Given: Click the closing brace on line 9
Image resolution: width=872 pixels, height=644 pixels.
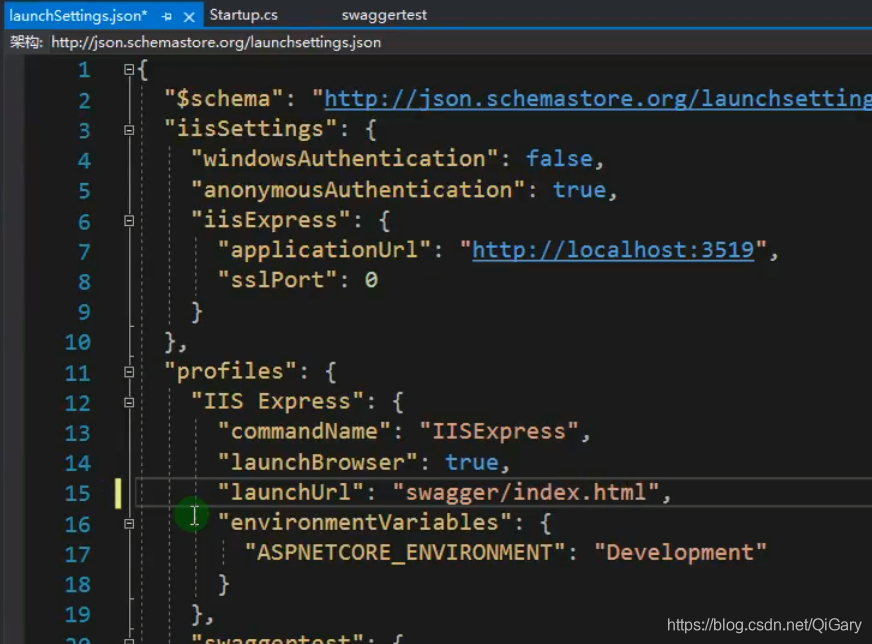Looking at the screenshot, I should tap(196, 311).
